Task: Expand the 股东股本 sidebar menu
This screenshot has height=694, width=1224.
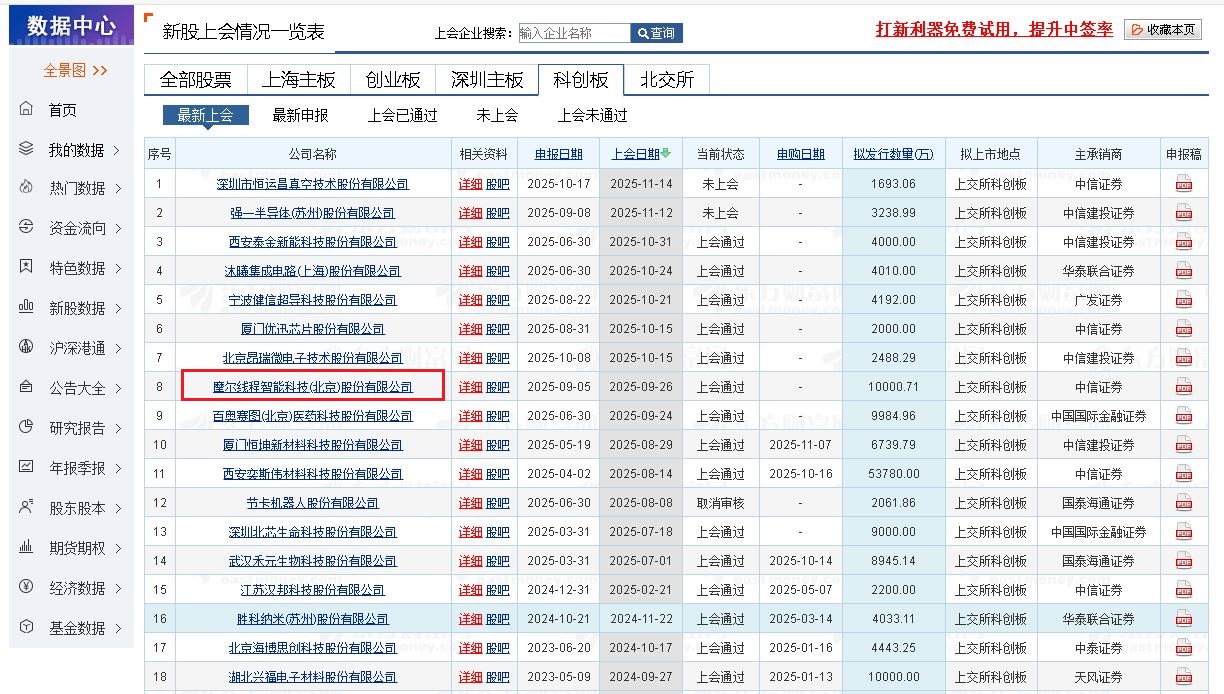Action: [116, 508]
